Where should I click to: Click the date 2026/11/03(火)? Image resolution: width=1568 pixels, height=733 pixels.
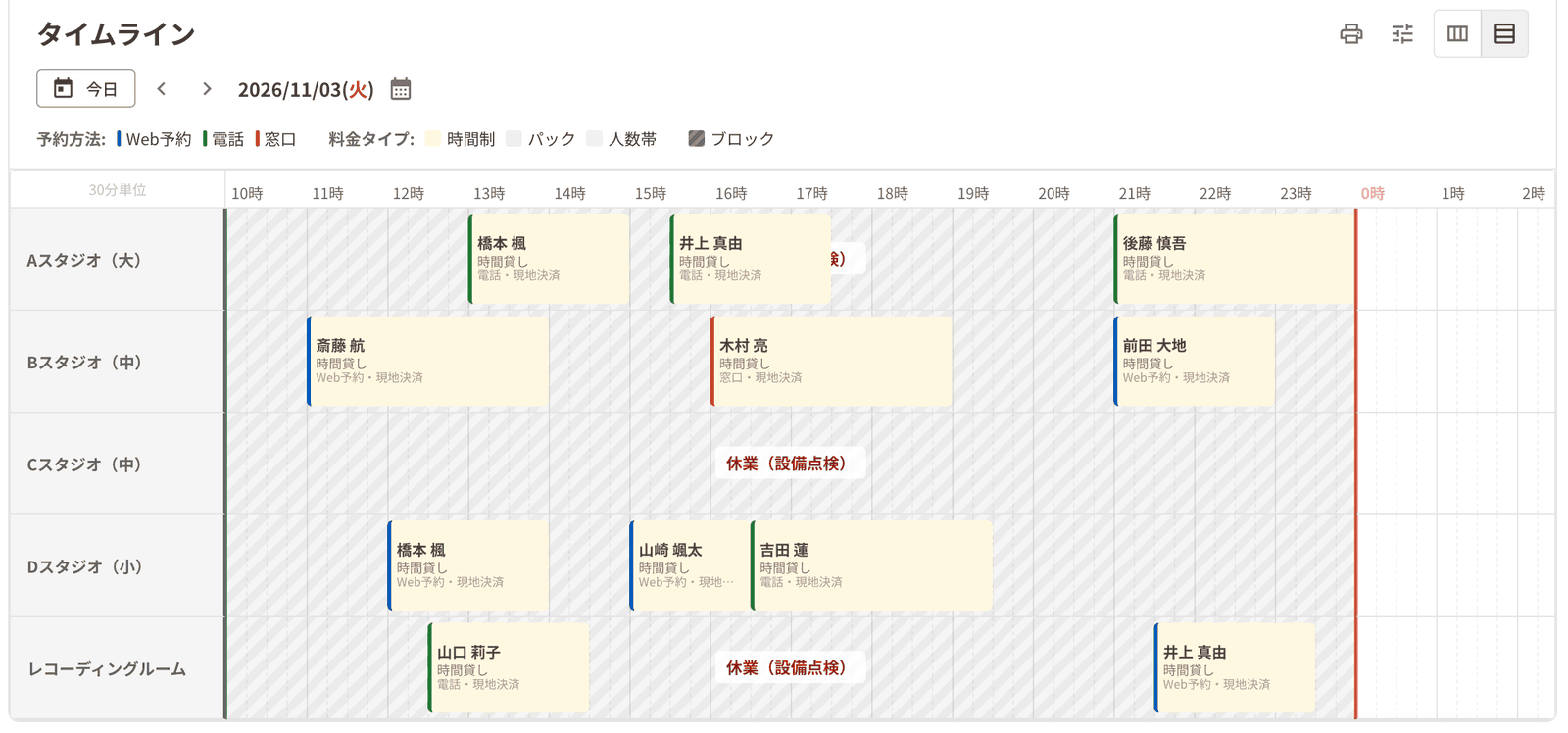306,89
